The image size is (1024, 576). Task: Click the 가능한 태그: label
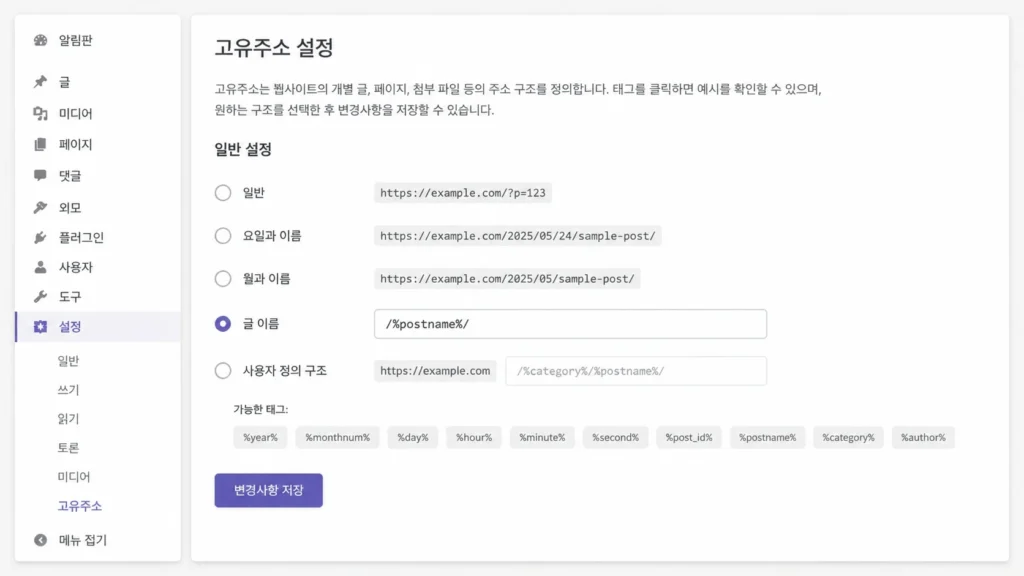(x=261, y=409)
